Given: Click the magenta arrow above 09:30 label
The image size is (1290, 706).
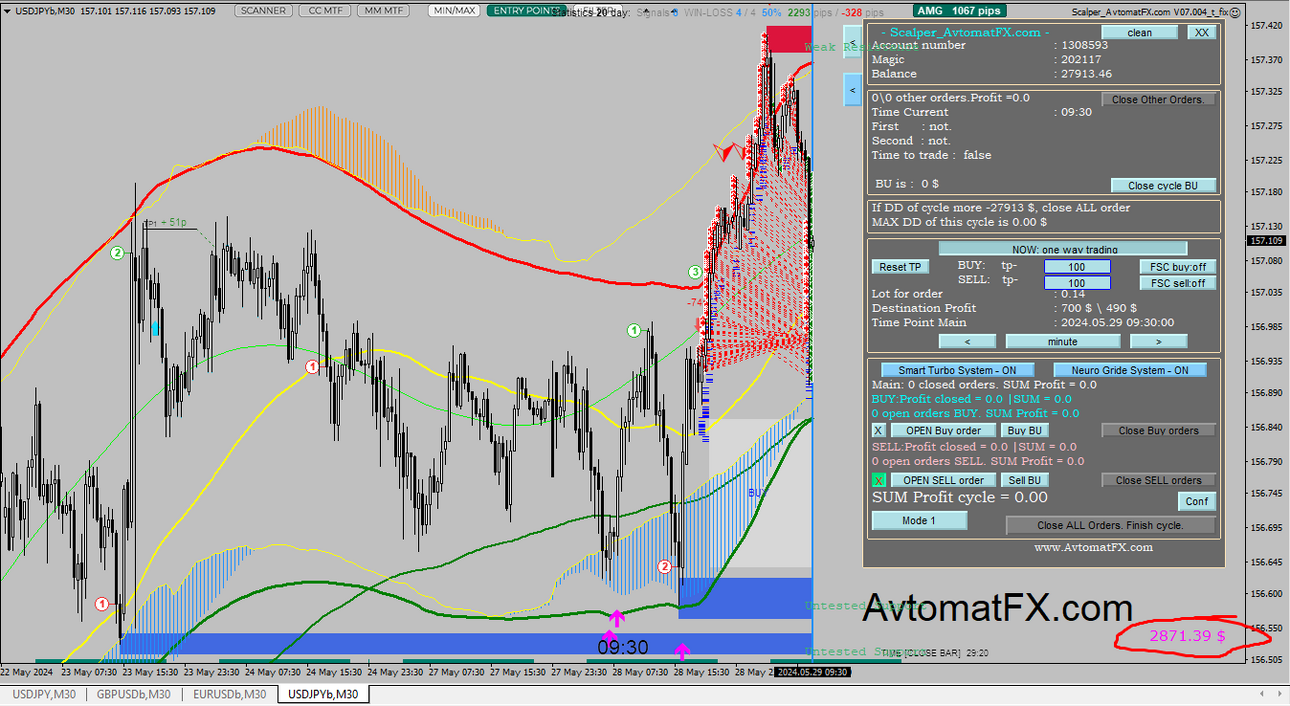Looking at the screenshot, I should (x=617, y=619).
